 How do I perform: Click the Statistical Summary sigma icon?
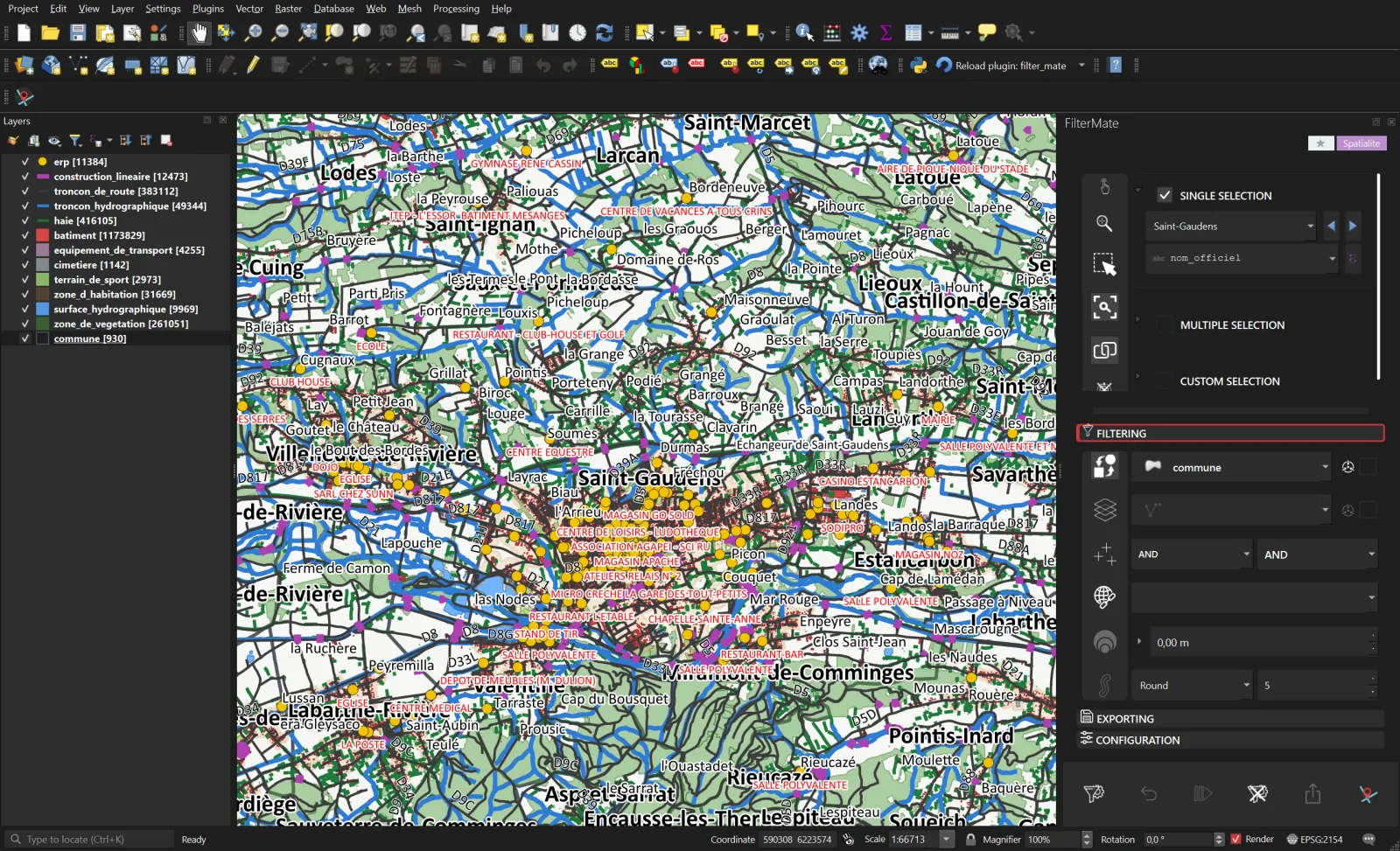click(x=885, y=33)
